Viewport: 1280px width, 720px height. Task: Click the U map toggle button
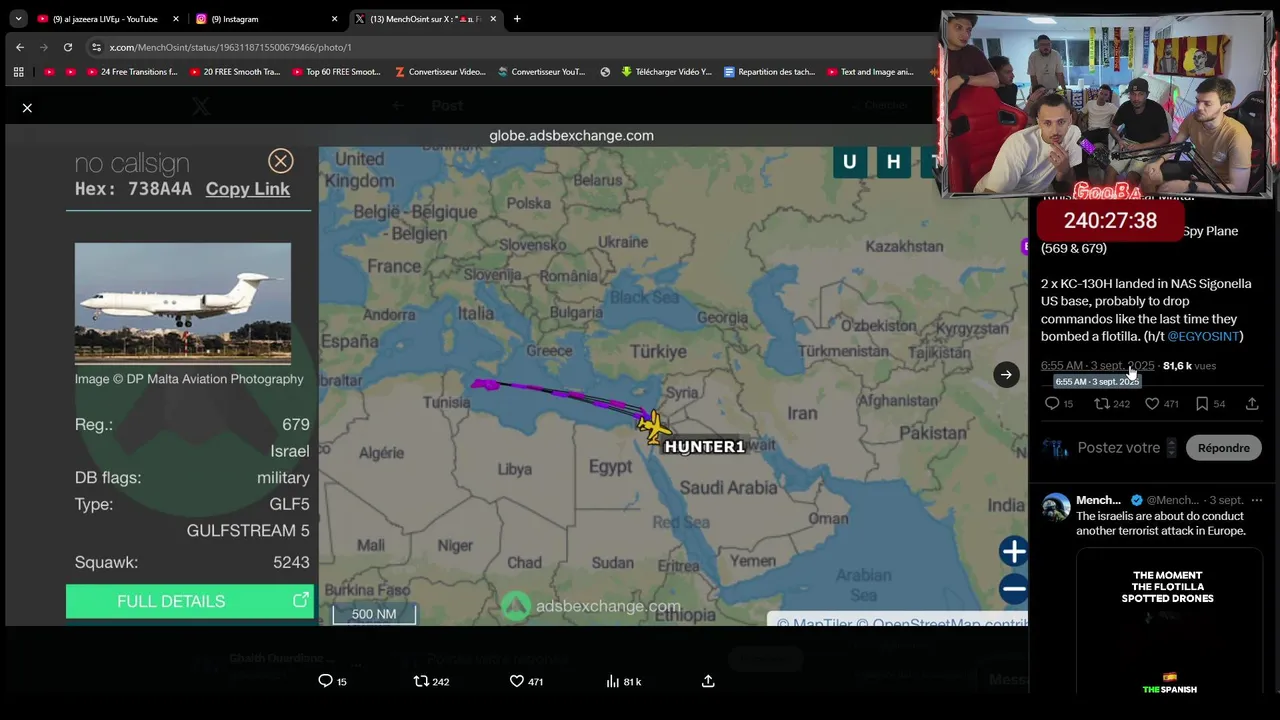pos(849,162)
